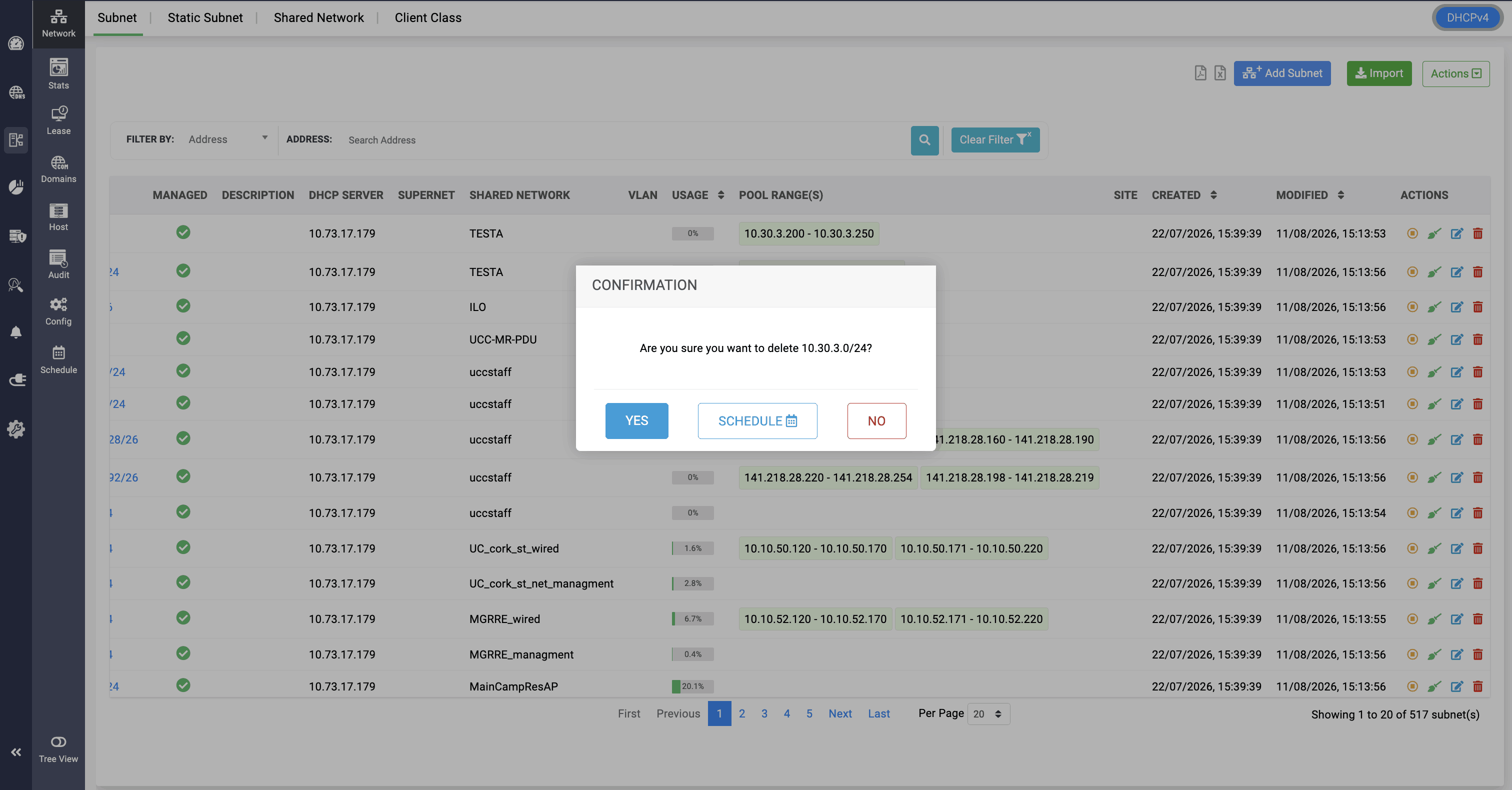Switch to the Client Class tab

[428, 17]
